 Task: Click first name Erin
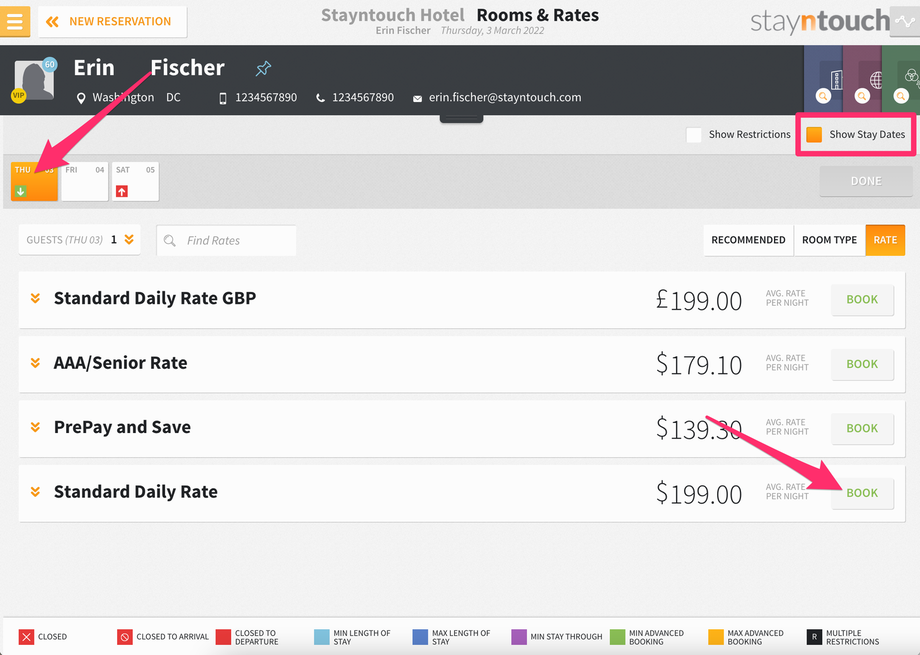(x=94, y=68)
